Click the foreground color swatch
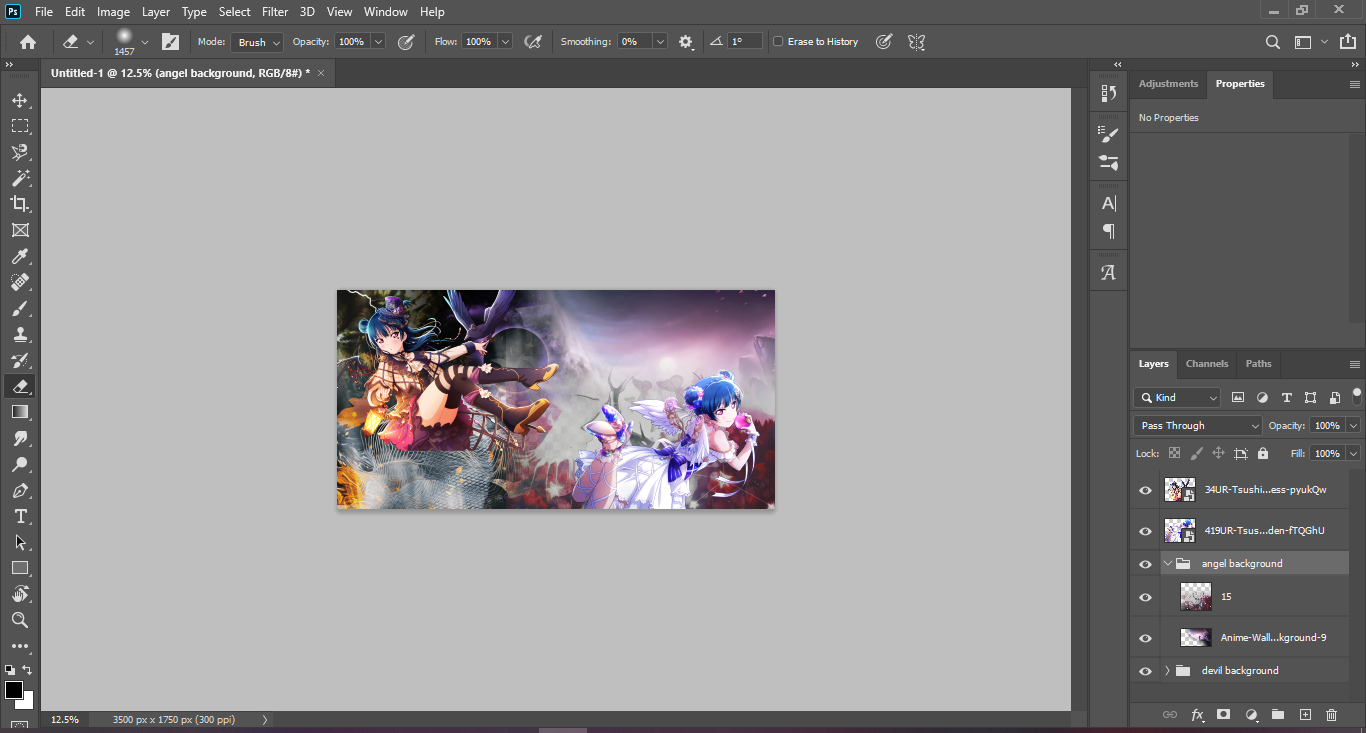This screenshot has width=1366, height=733. click(x=13, y=690)
